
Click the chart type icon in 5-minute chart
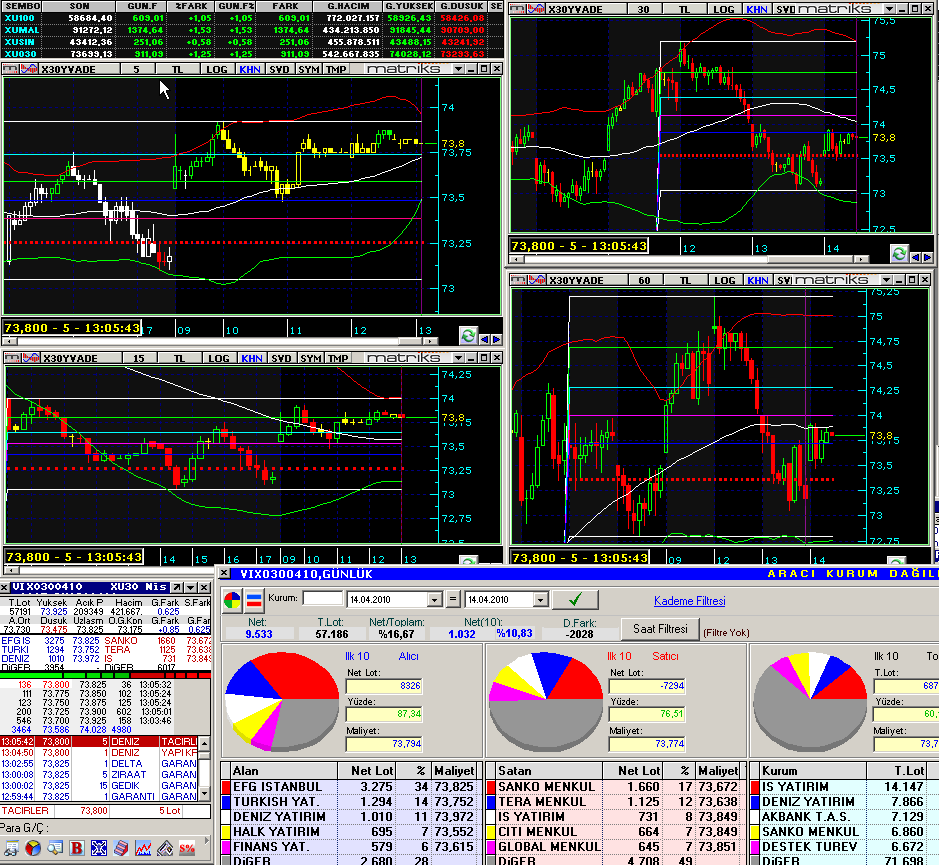coord(11,69)
